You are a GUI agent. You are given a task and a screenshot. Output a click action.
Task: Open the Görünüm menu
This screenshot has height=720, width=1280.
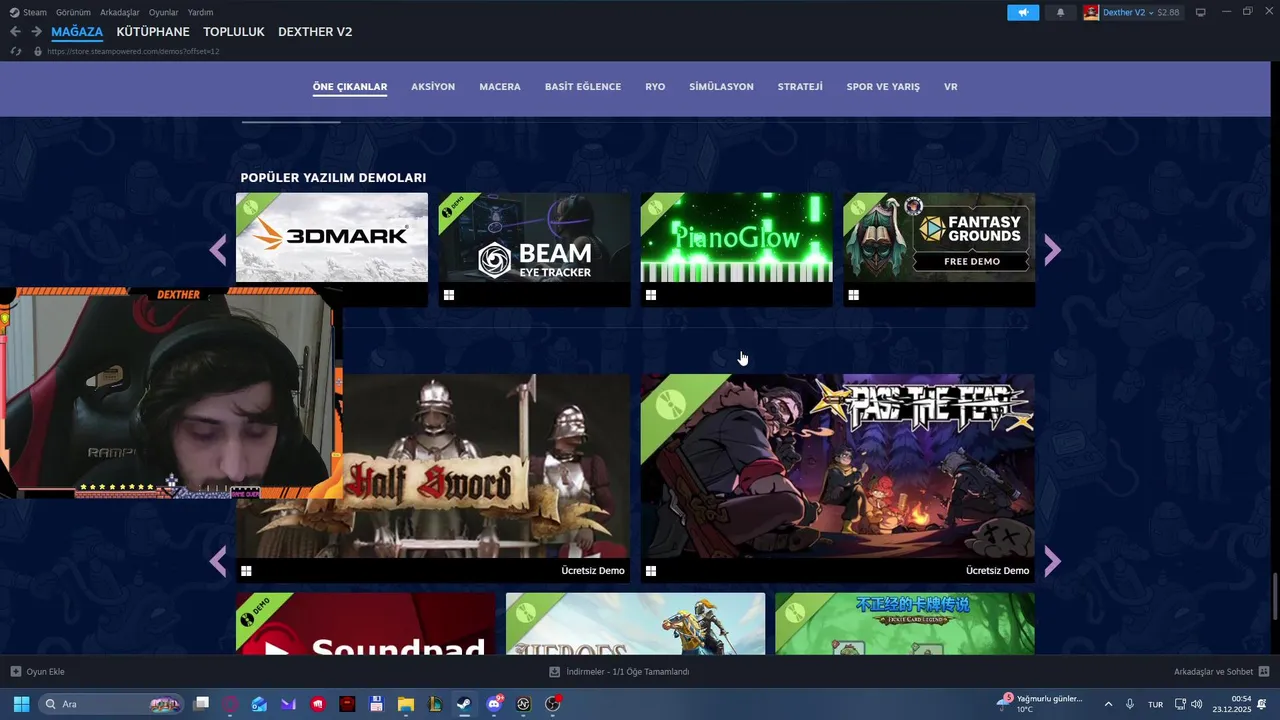tap(73, 12)
